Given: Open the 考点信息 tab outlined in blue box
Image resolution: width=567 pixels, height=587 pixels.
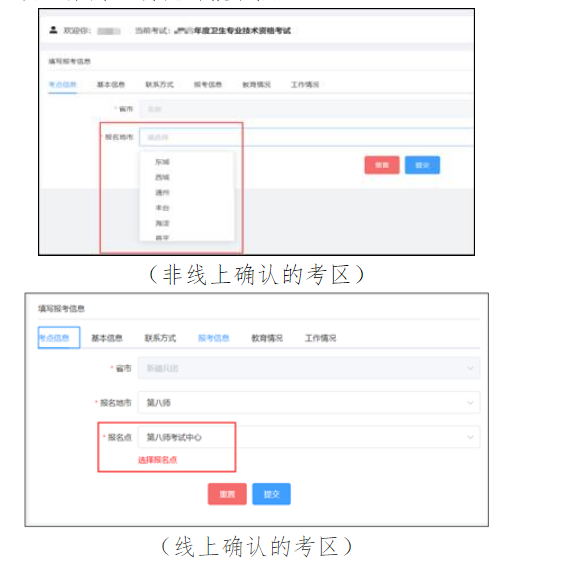Looking at the screenshot, I should (x=59, y=338).
